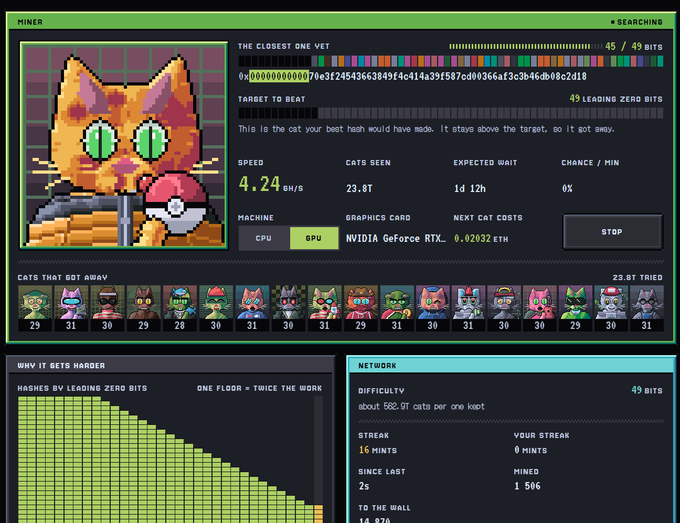Select the GPU machine option
This screenshot has height=523, width=680.
tap(314, 238)
